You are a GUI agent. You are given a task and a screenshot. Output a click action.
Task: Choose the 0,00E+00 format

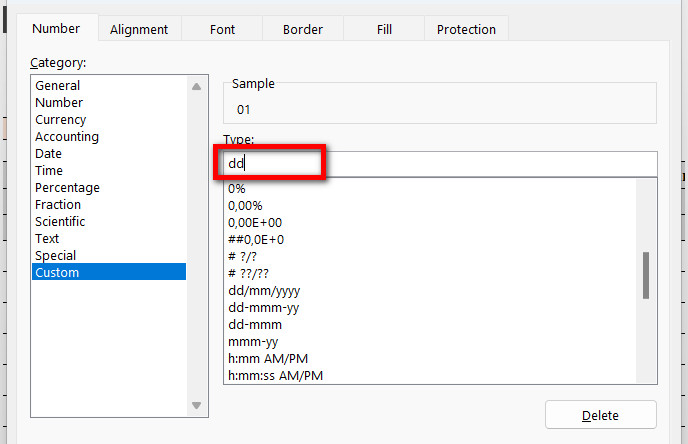(255, 223)
